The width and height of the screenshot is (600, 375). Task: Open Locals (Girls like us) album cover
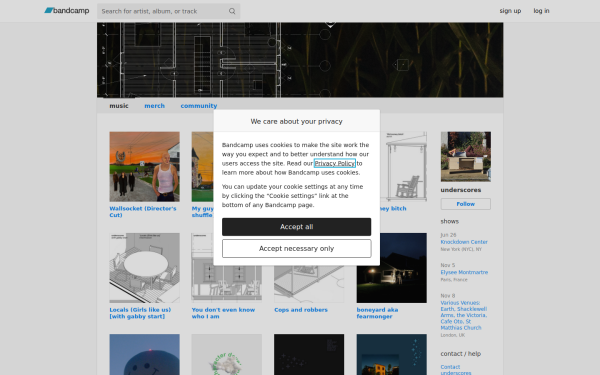[144, 268]
